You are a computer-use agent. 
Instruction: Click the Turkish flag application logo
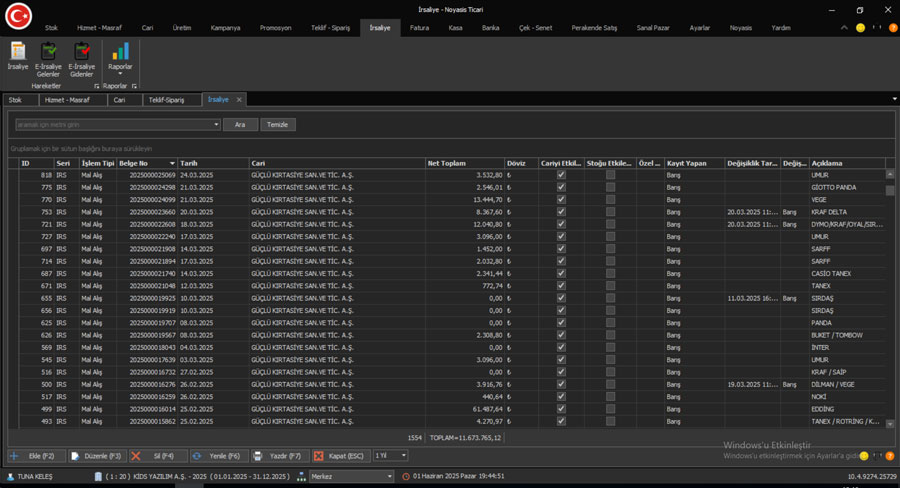coord(18,16)
